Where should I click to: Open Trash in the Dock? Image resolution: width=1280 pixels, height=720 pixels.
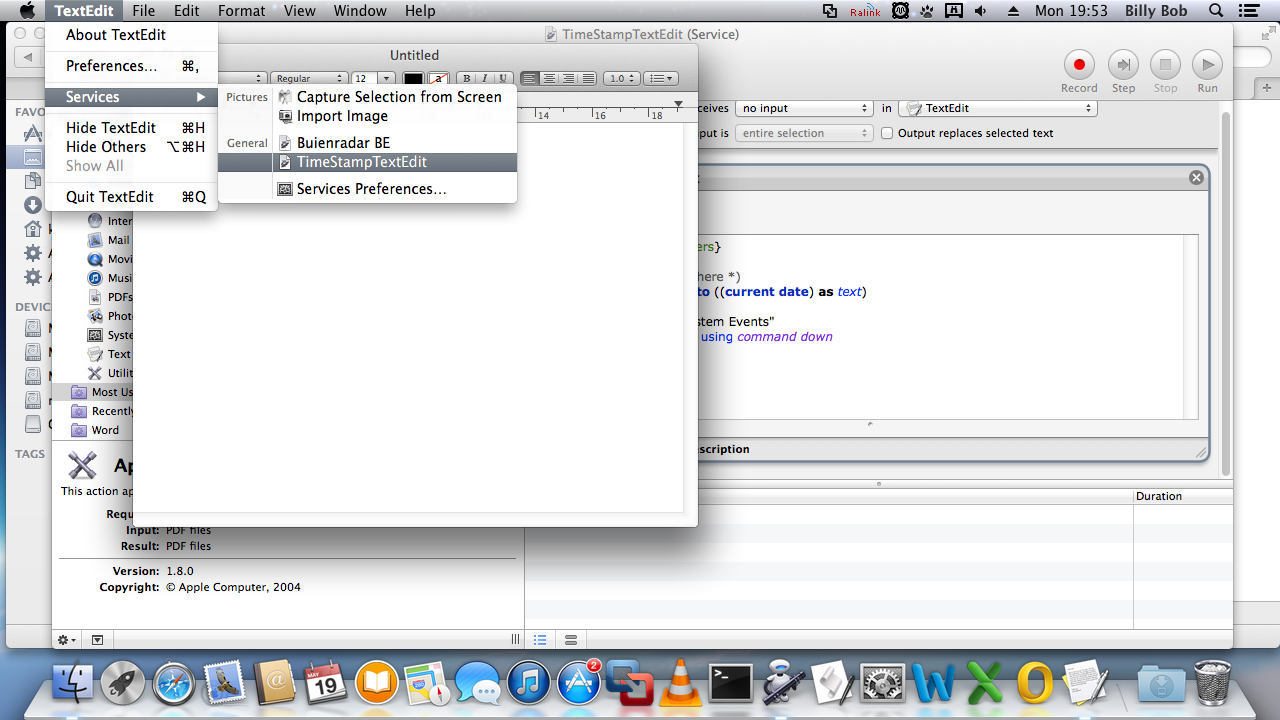click(1213, 685)
